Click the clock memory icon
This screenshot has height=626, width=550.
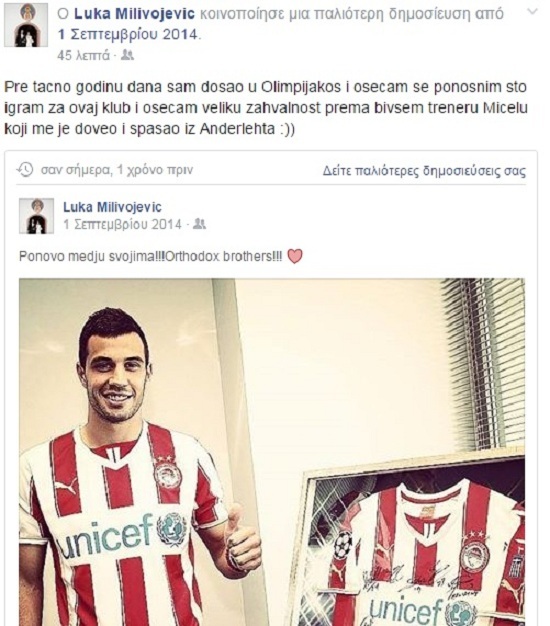coord(25,170)
